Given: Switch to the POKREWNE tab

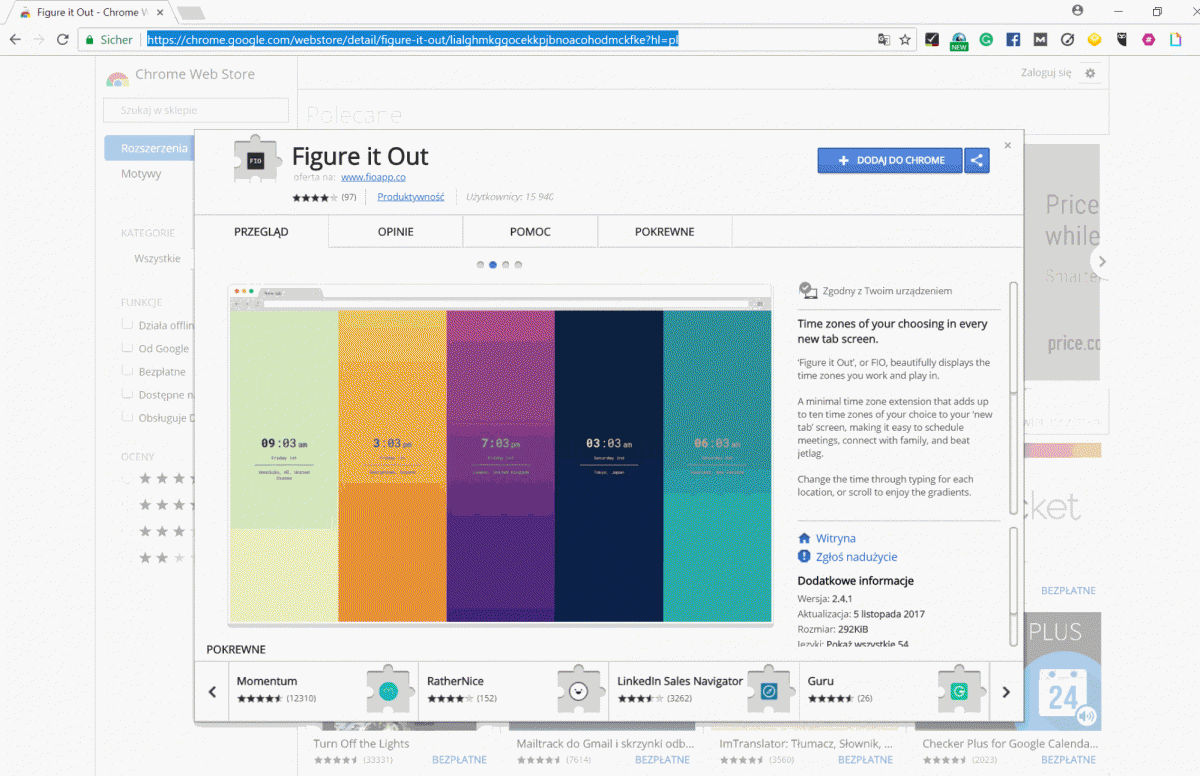Looking at the screenshot, I should (x=665, y=232).
